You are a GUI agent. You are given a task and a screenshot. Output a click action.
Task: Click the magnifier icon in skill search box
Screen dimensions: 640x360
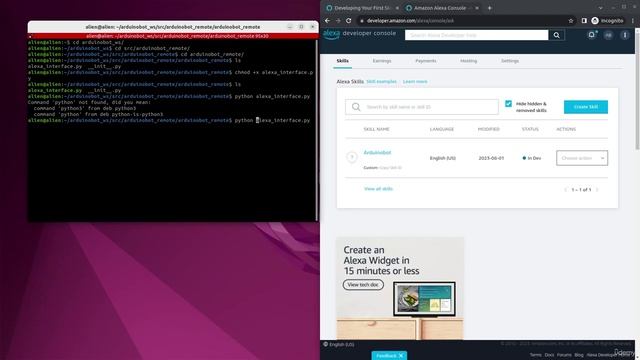tap(356, 107)
